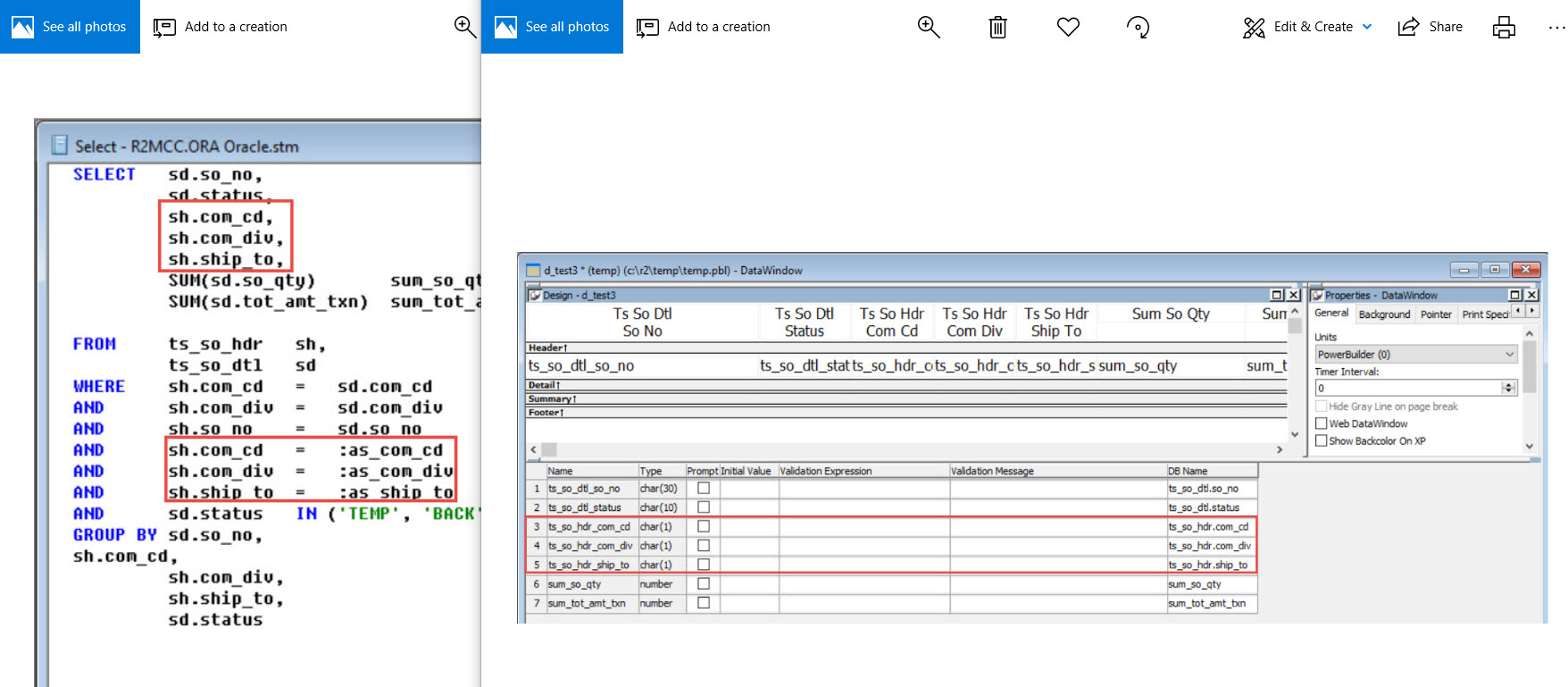Open the three-dot more options menu
The height and width of the screenshot is (687, 1568).
click(1556, 27)
